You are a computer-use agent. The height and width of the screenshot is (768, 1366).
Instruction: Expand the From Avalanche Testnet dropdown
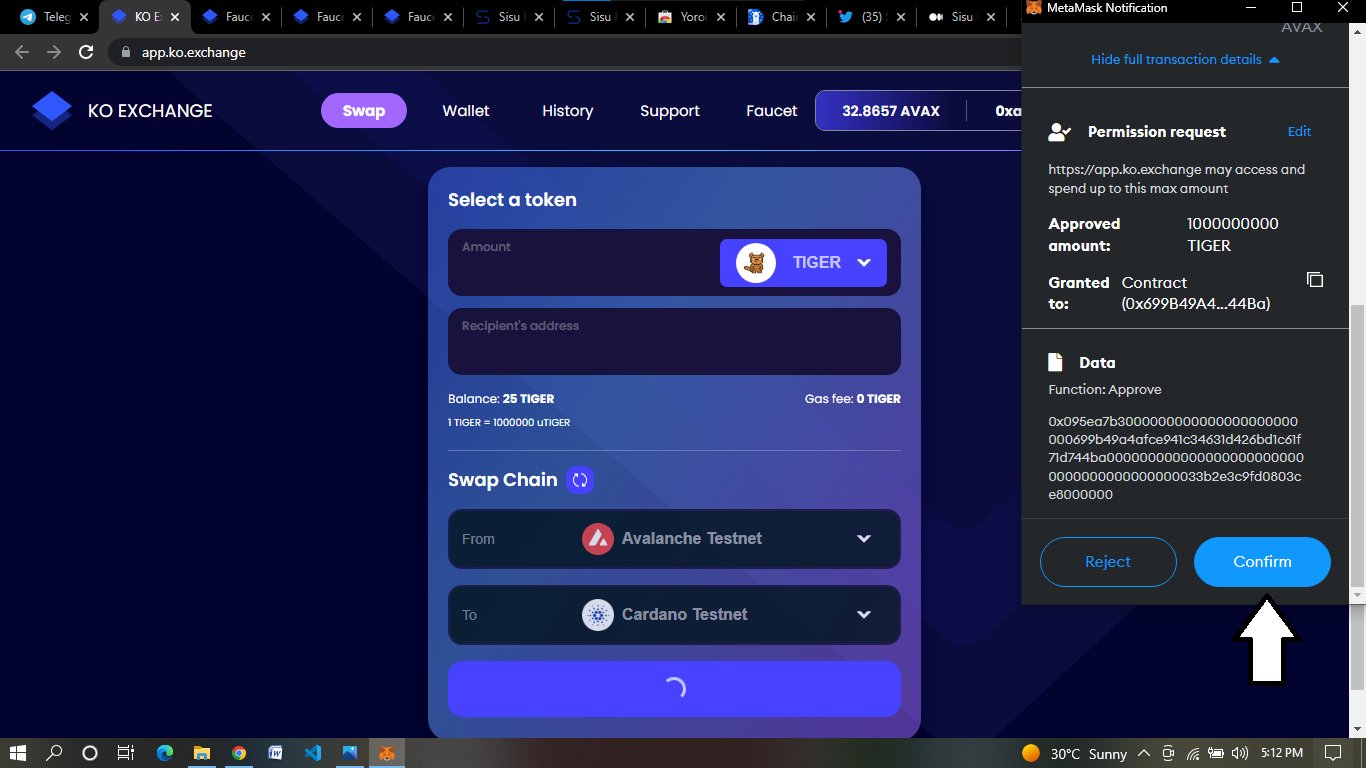[x=674, y=539]
